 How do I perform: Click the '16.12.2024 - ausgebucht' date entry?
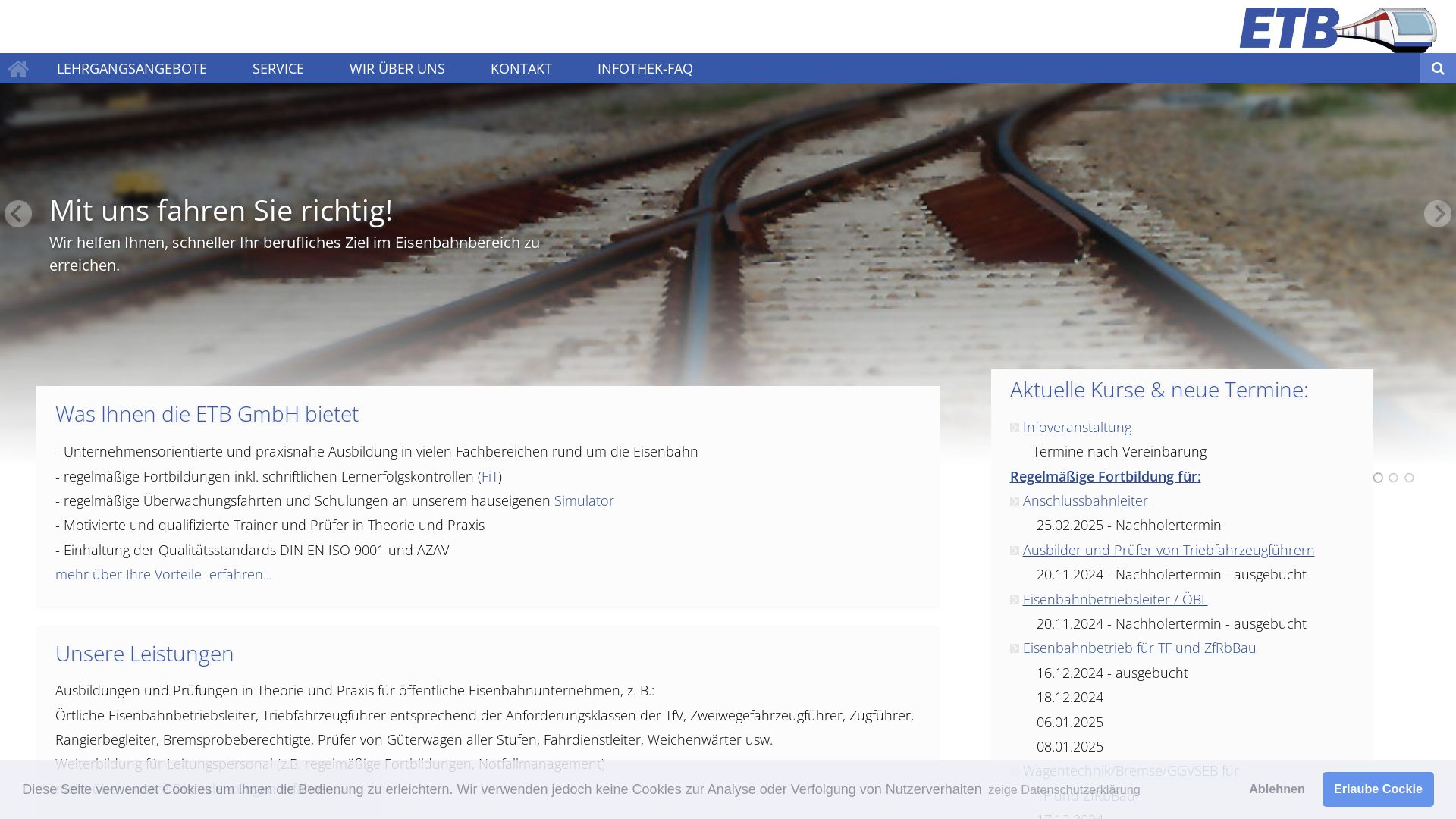click(x=1112, y=673)
